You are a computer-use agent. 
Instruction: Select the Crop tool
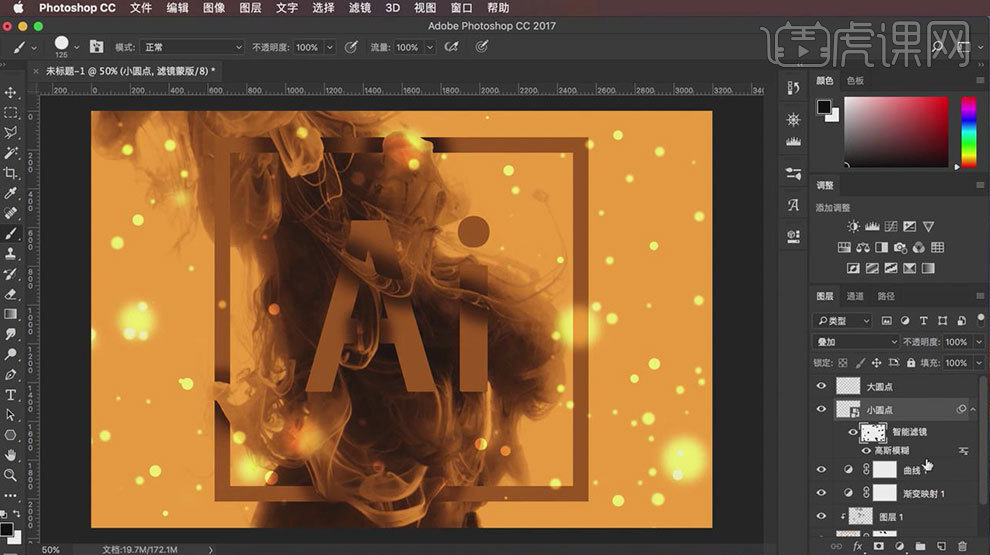click(x=11, y=173)
